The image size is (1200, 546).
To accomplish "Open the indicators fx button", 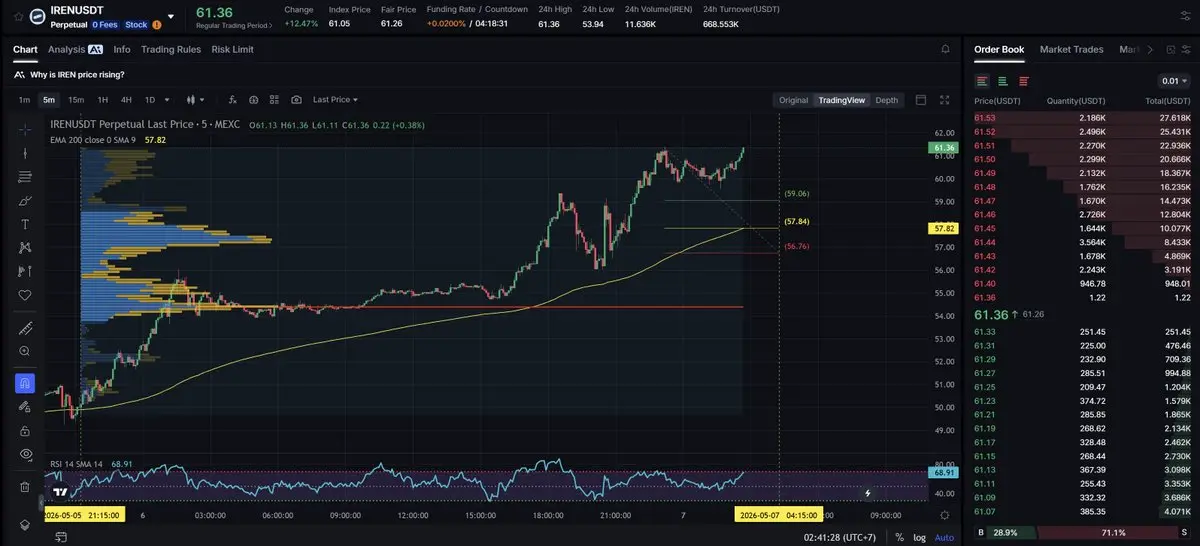I will click(232, 100).
